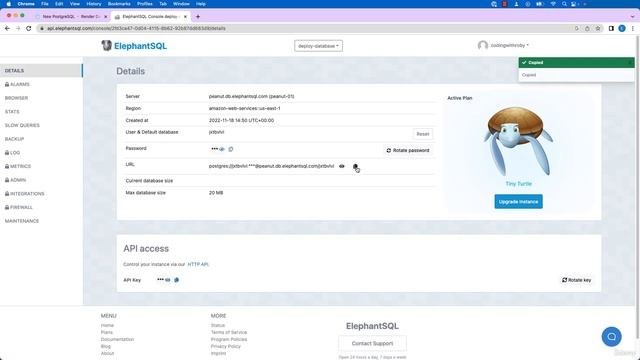Click Contact Support button

(x=372, y=344)
